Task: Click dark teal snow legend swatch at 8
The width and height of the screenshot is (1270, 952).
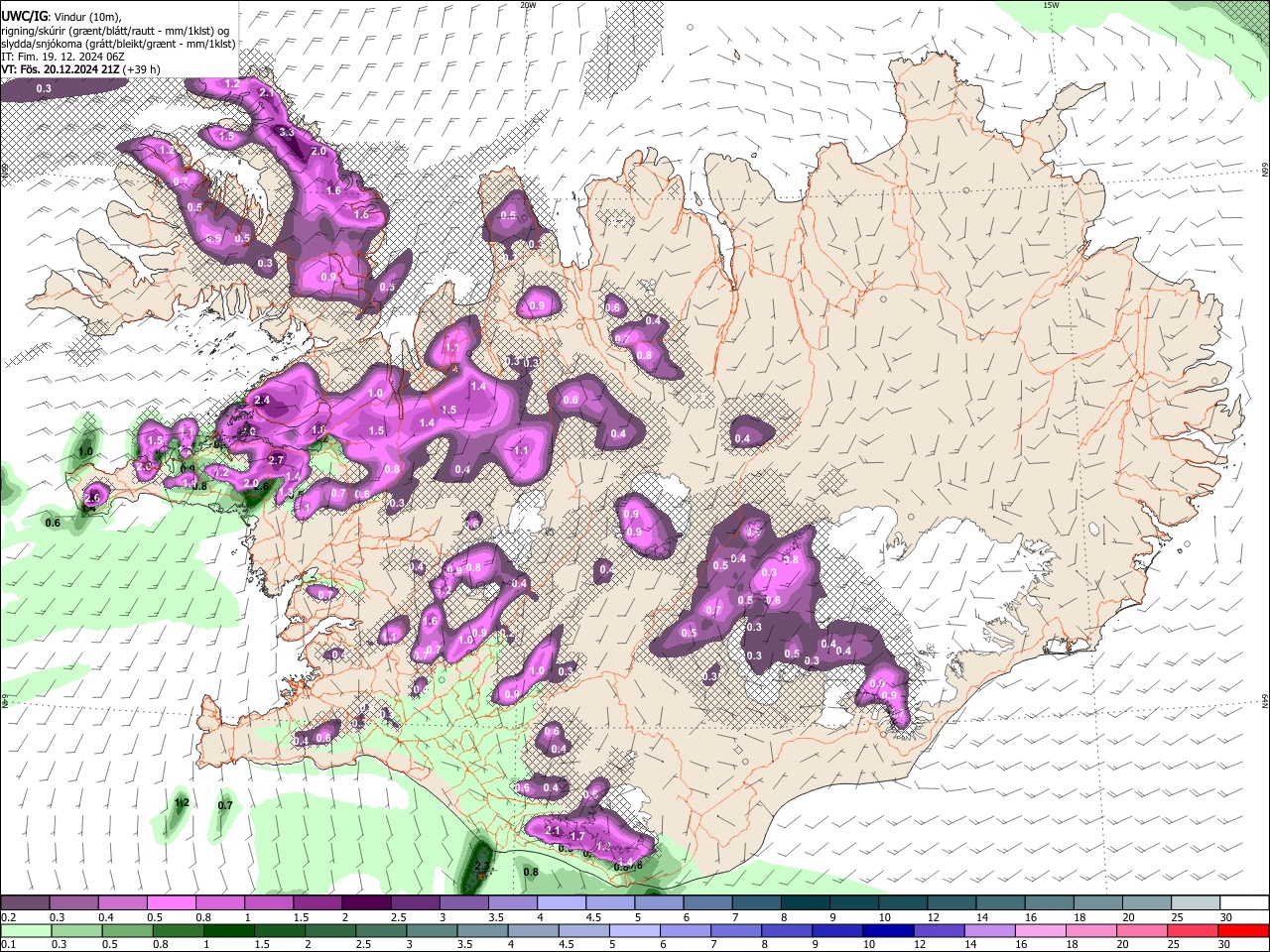Action: pyautogui.click(x=805, y=903)
